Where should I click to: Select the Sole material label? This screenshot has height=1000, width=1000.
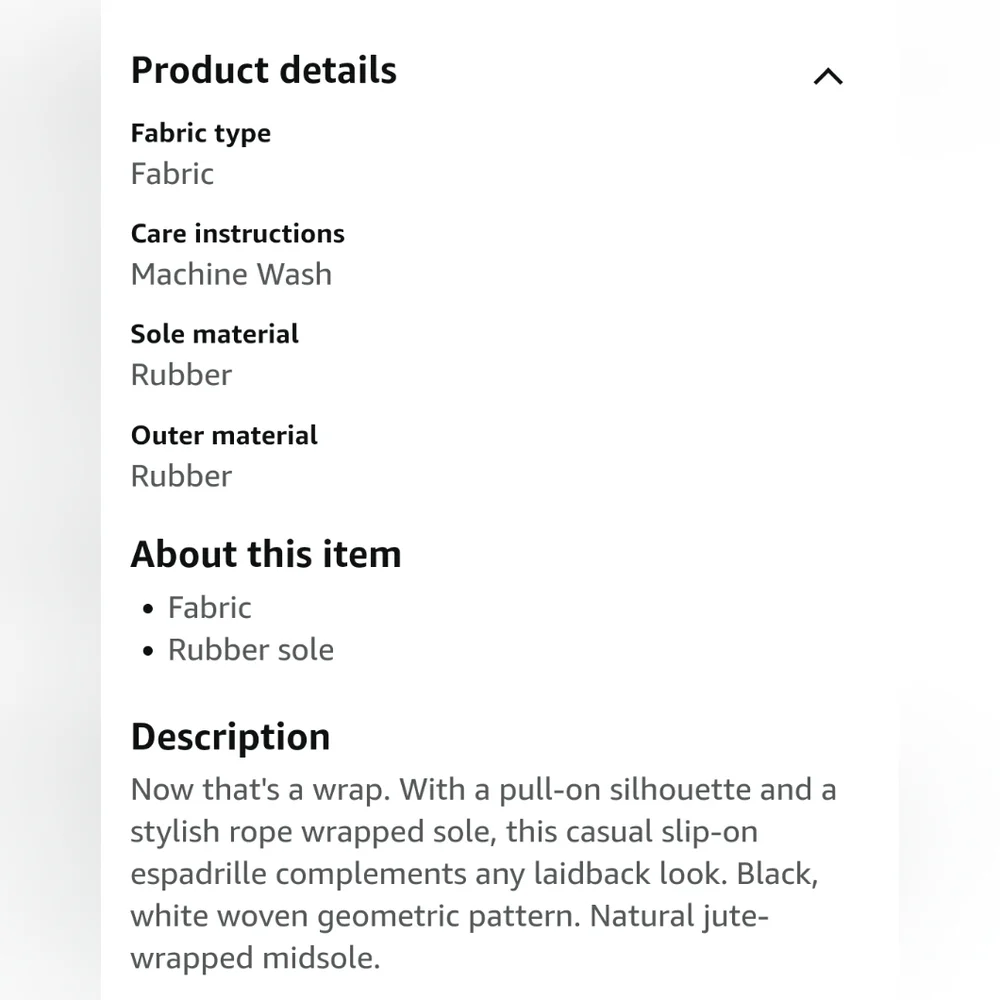(x=214, y=334)
